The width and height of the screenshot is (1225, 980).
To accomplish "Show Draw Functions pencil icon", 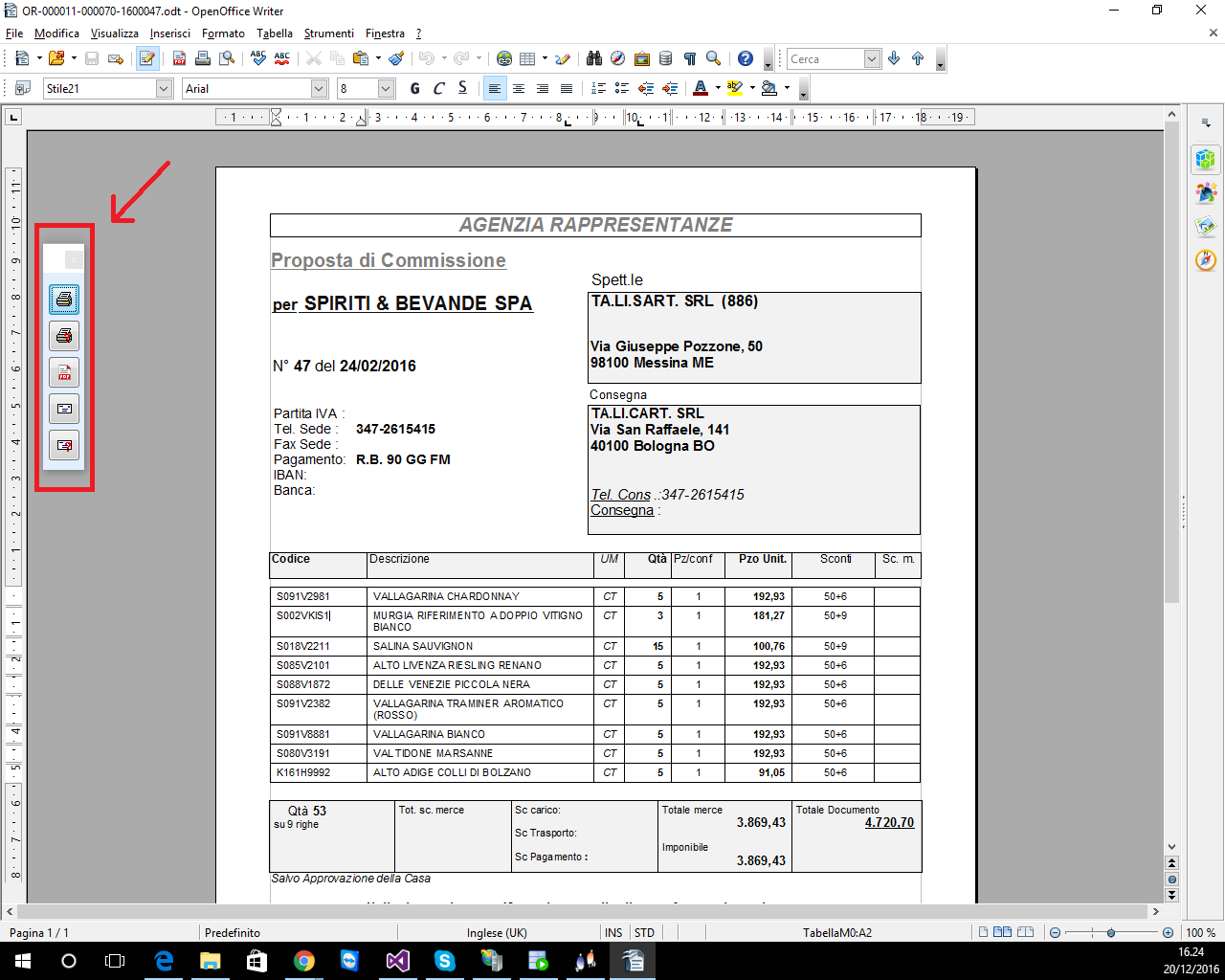I will click(x=563, y=58).
